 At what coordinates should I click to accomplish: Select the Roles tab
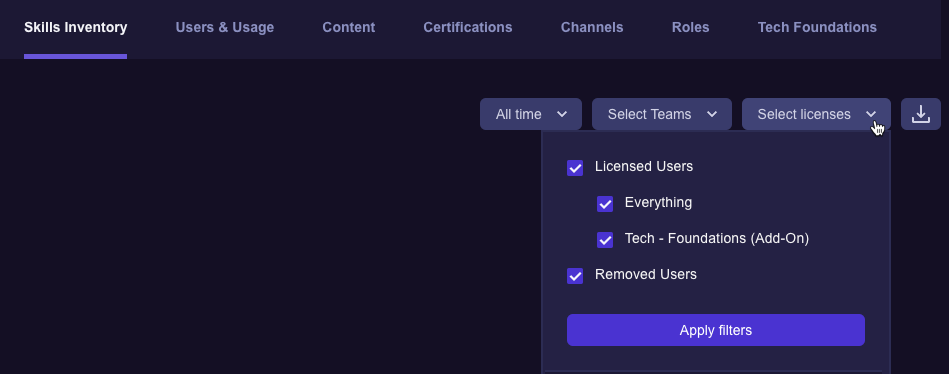[x=691, y=27]
